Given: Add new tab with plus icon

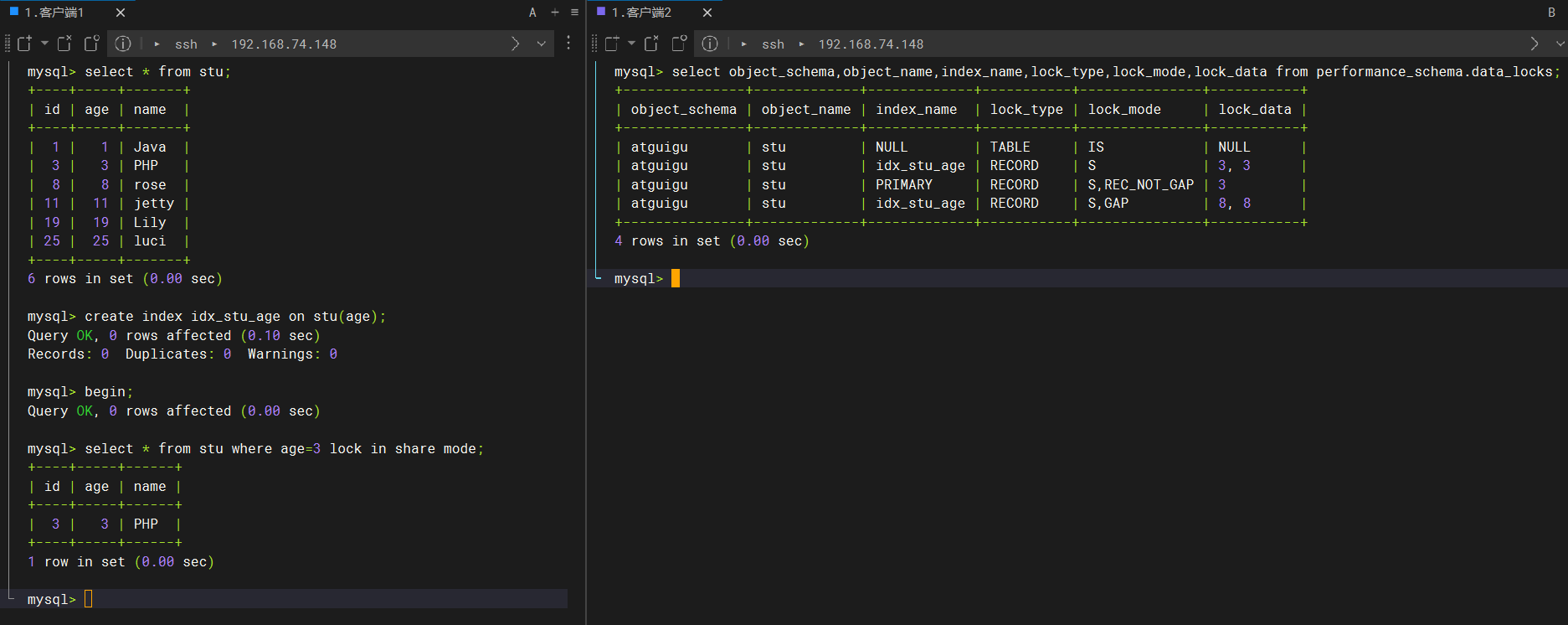Looking at the screenshot, I should [555, 12].
